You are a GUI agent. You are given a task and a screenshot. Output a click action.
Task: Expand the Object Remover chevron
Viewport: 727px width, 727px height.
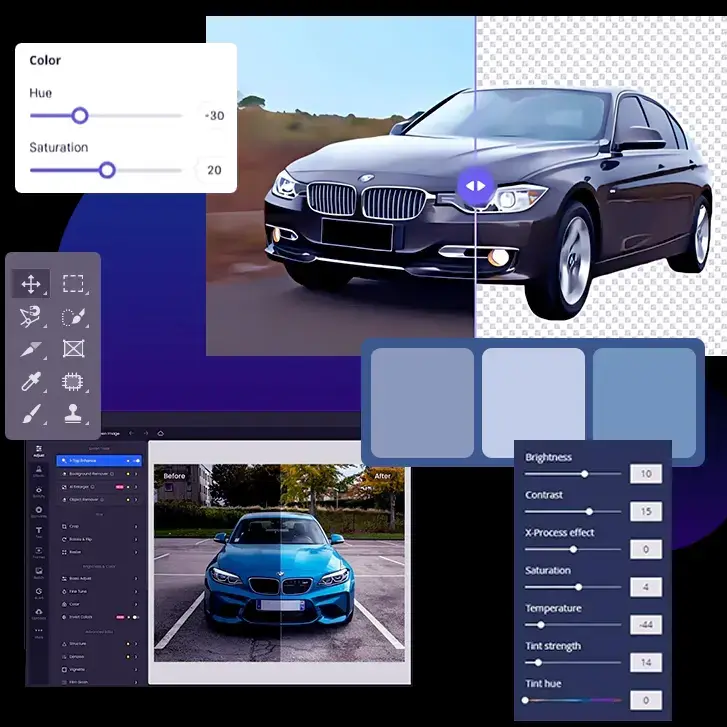(136, 500)
